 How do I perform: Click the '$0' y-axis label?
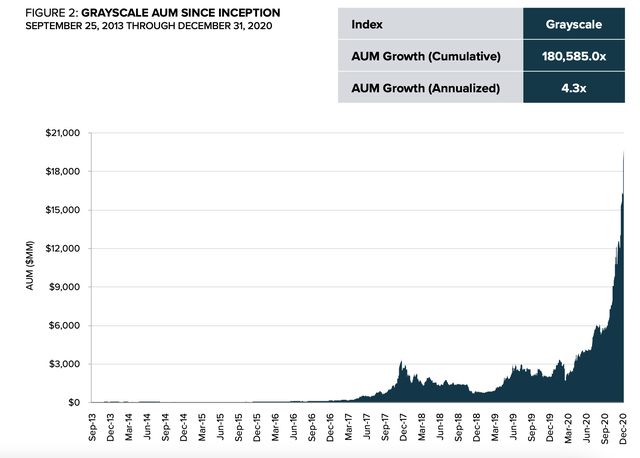[x=74, y=403]
